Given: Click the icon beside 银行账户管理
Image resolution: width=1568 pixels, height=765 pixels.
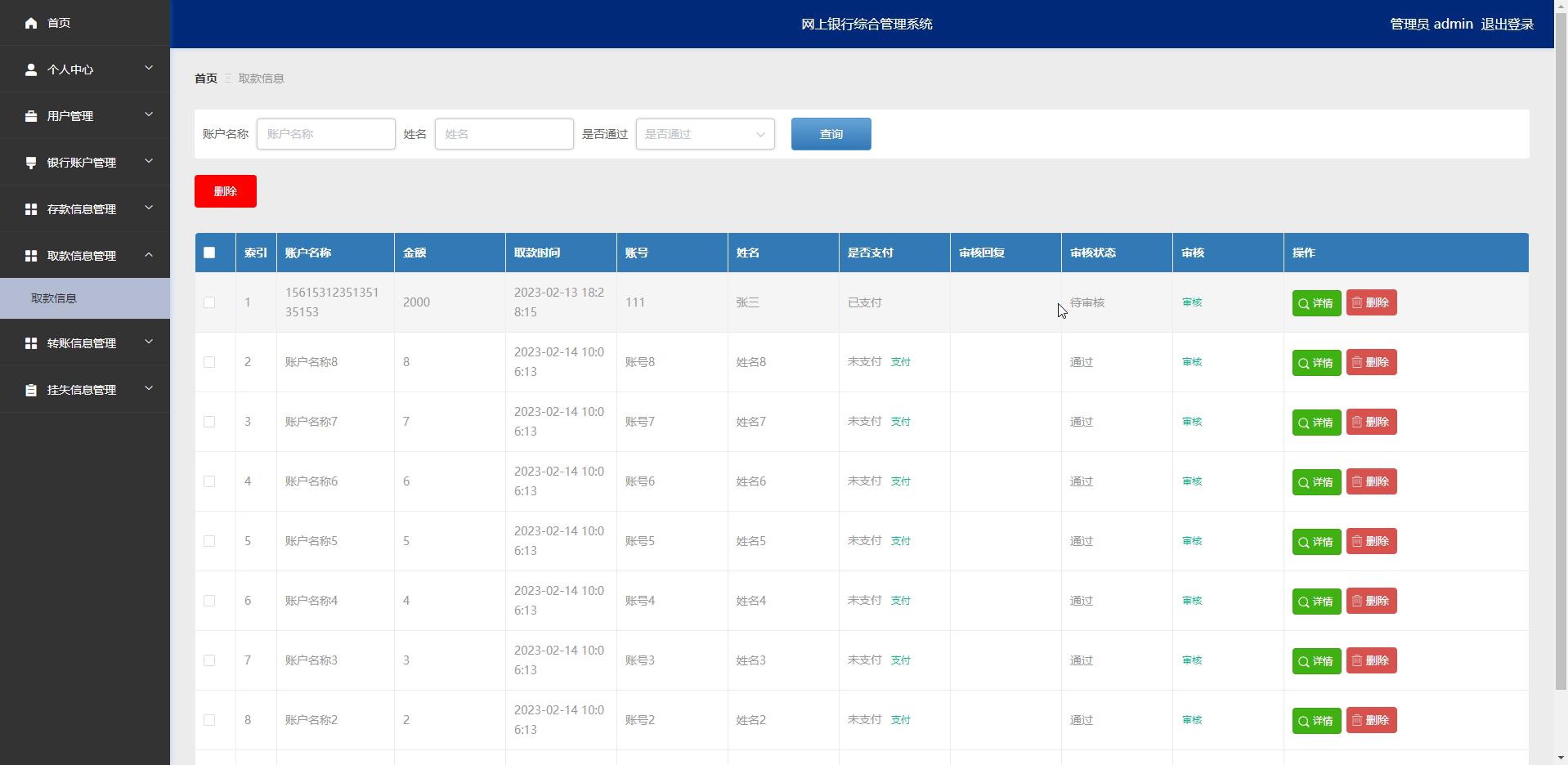Looking at the screenshot, I should click(31, 163).
